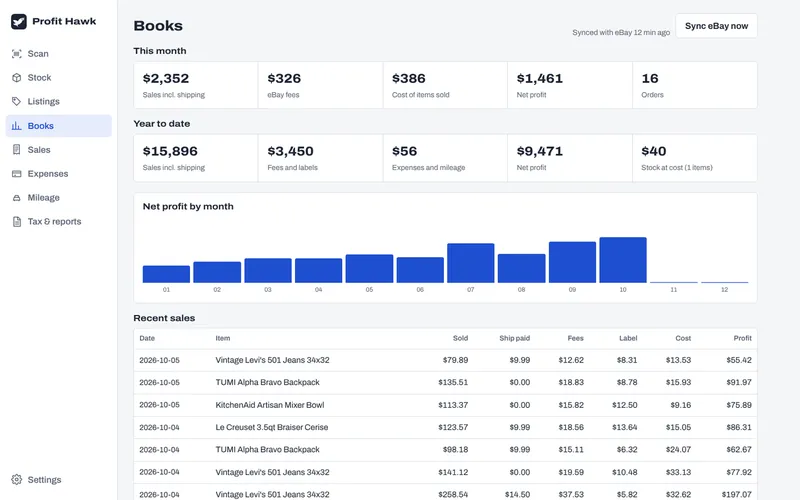This screenshot has height=500, width=800.
Task: Open Tax & reports
Action: [59, 221]
